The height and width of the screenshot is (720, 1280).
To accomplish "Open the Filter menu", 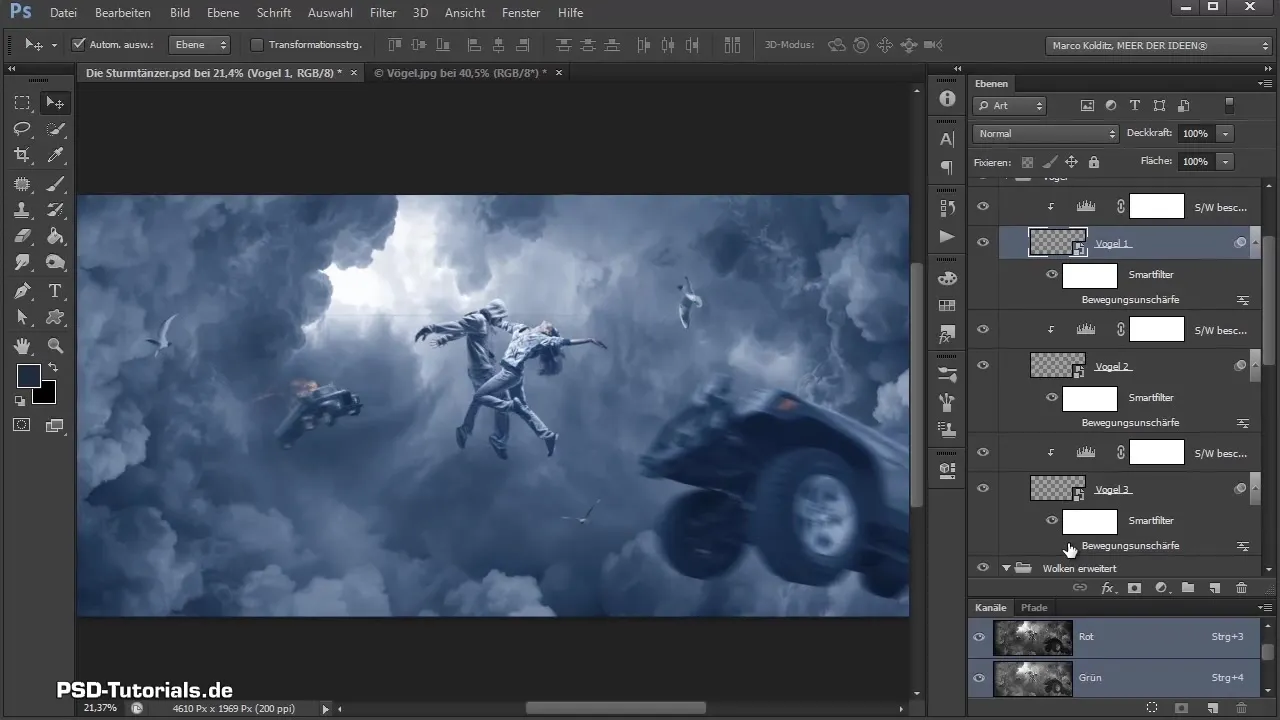I will pyautogui.click(x=383, y=13).
